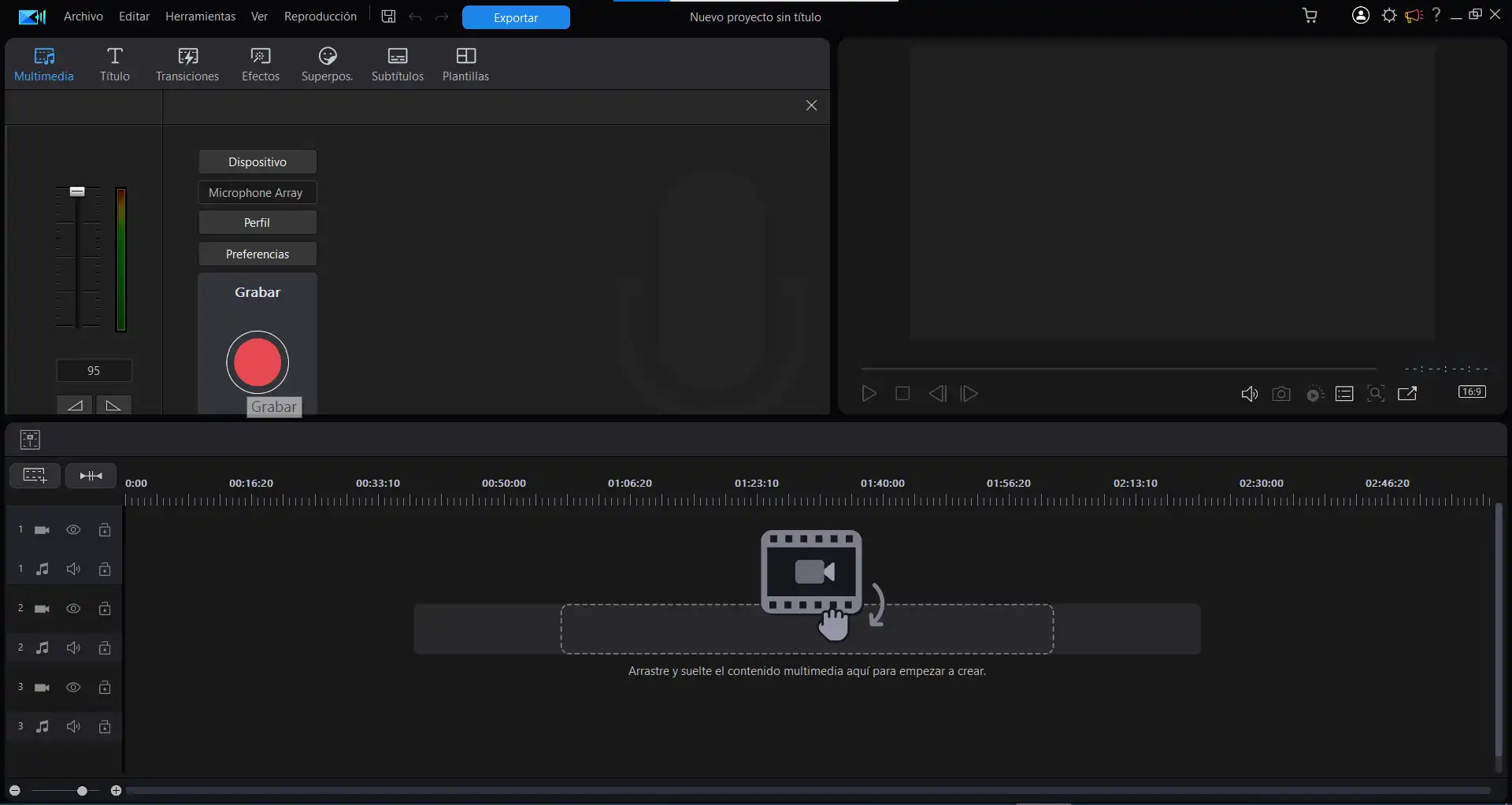Open preferences with the gear icon
The height and width of the screenshot is (805, 1512).
1389,16
